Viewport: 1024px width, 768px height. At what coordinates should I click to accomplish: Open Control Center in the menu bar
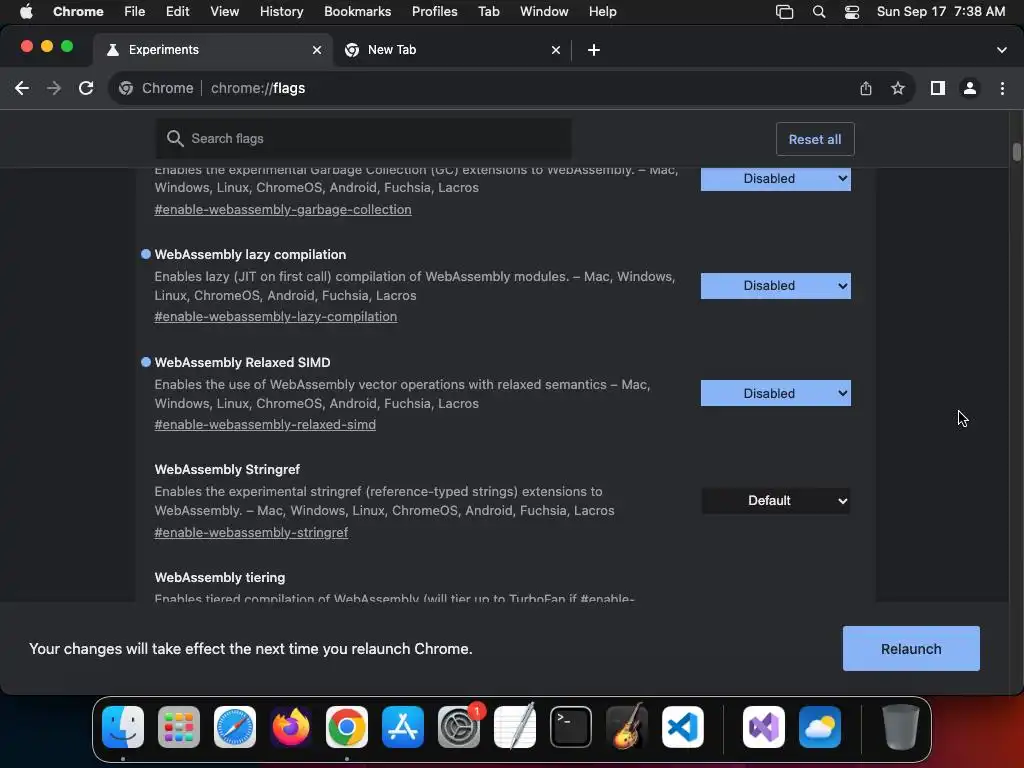852,12
